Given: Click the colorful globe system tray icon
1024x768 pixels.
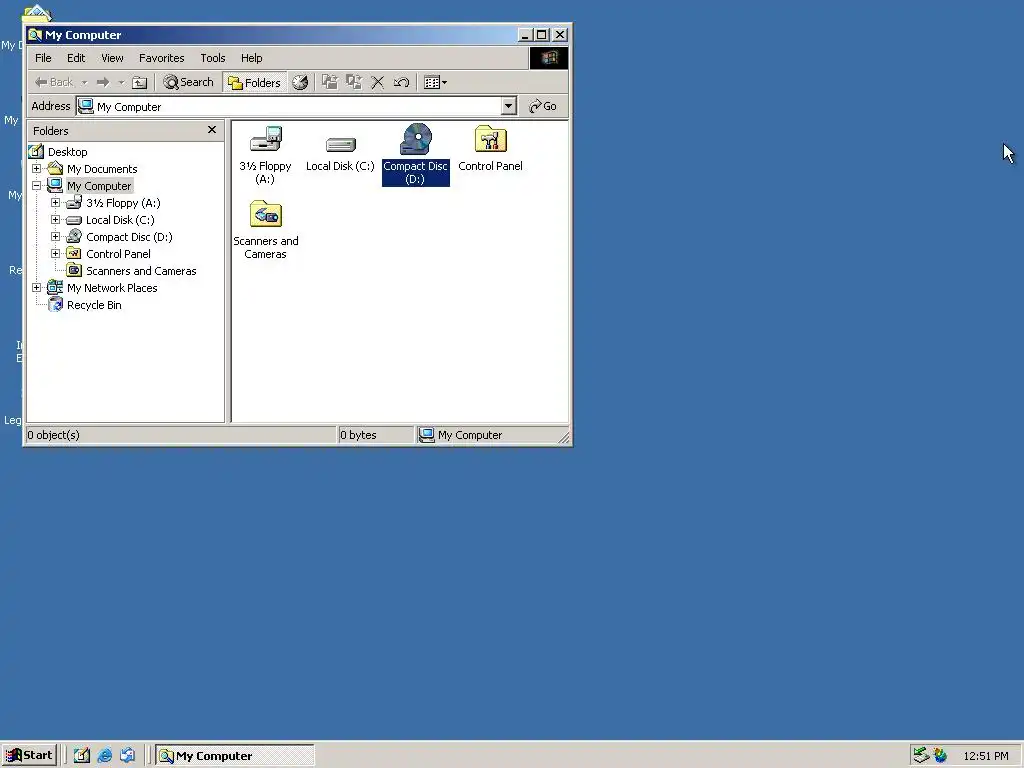Looking at the screenshot, I should [940, 756].
